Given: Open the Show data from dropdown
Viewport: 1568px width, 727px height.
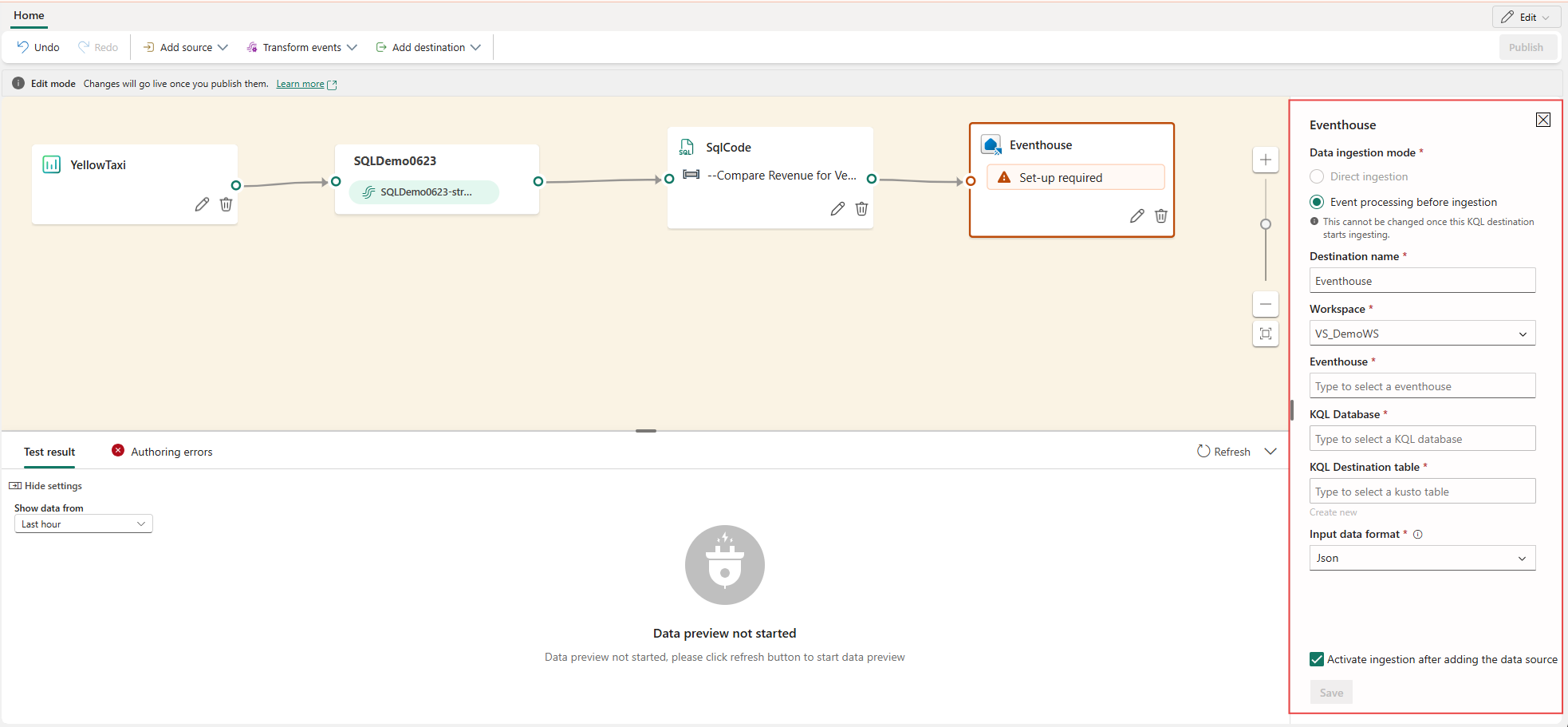Looking at the screenshot, I should click(x=84, y=524).
